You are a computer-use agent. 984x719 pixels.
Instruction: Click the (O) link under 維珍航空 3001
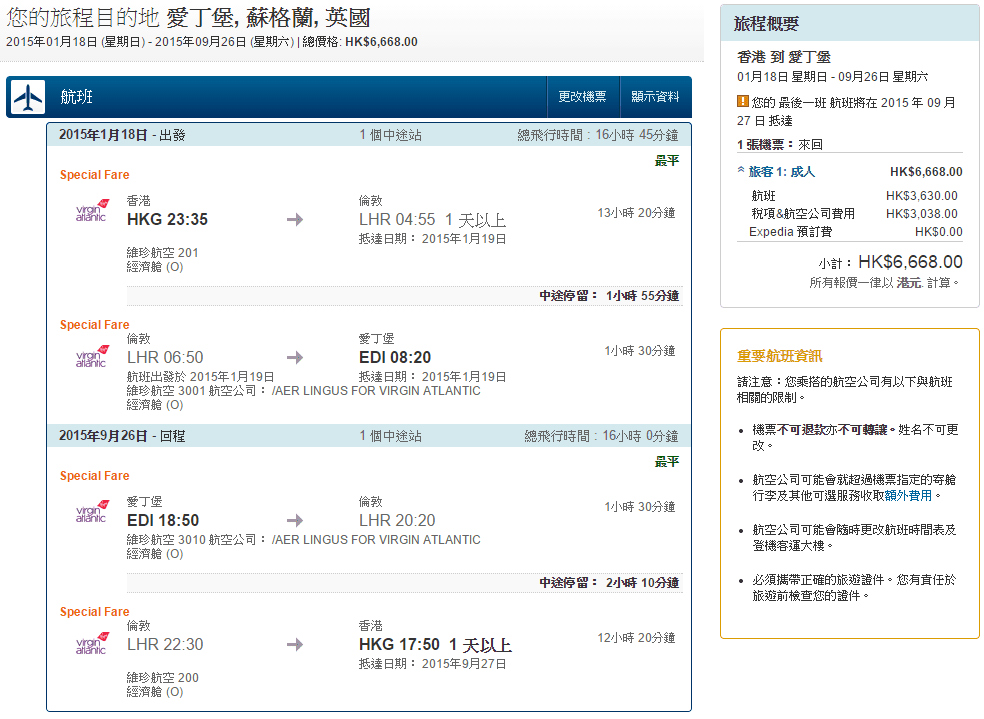coord(174,405)
